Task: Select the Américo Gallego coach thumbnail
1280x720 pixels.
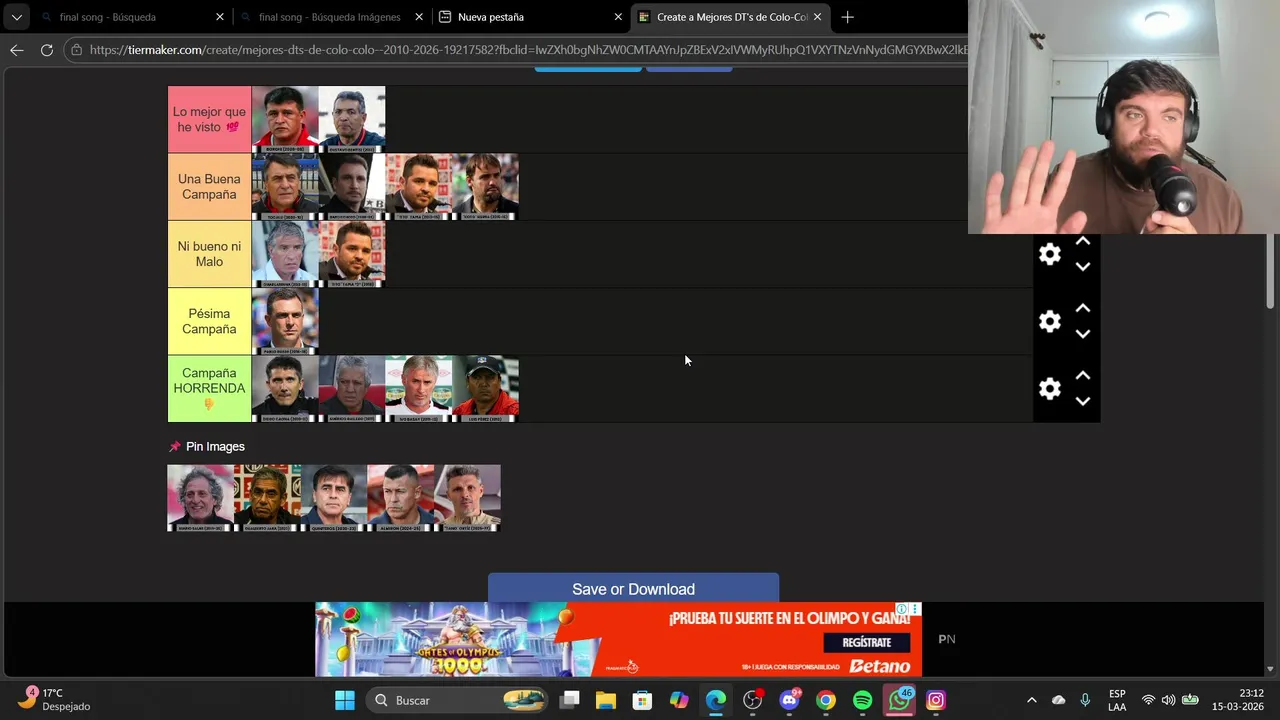Action: click(x=352, y=389)
